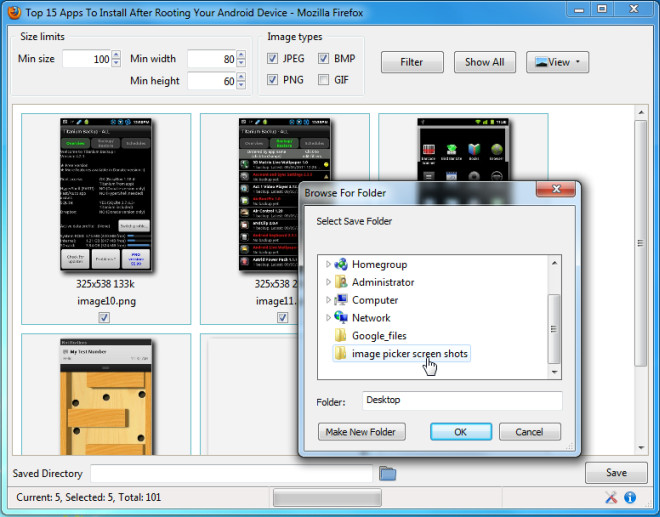Confirm with OK in Browse For Folder
The width and height of the screenshot is (660, 517).
tap(461, 432)
